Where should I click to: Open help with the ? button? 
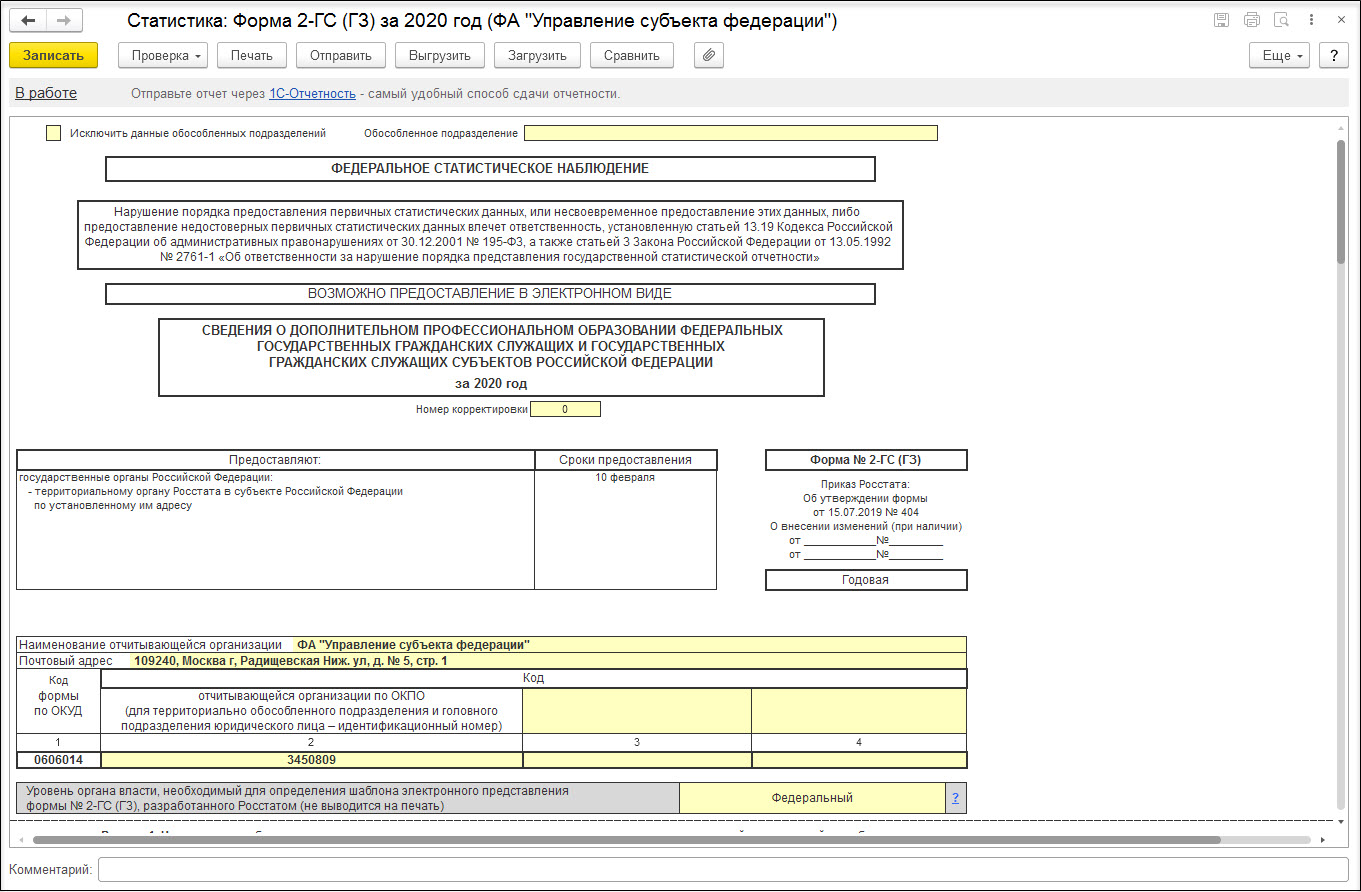tap(1333, 56)
